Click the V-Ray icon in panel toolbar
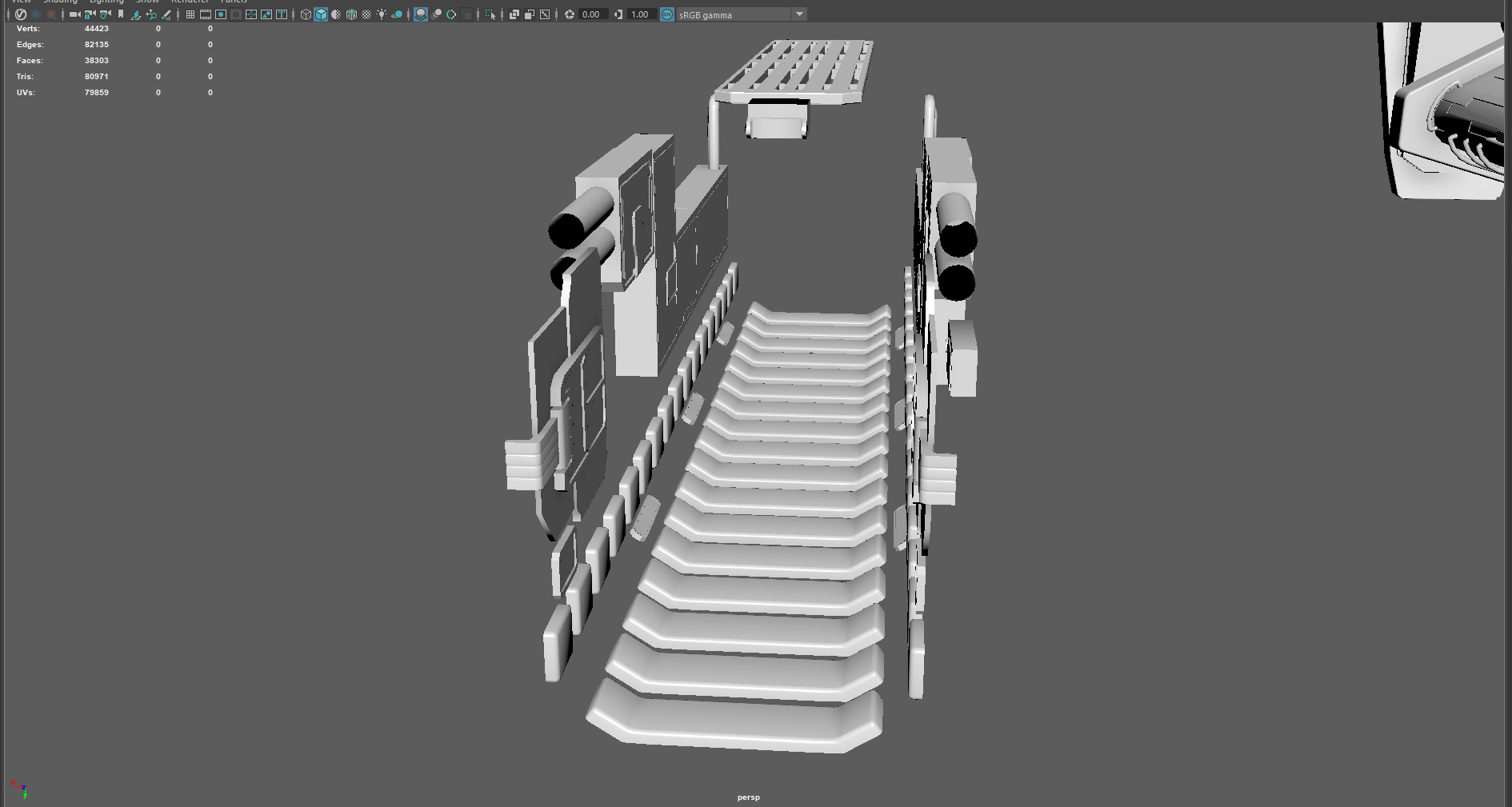 pos(21,14)
